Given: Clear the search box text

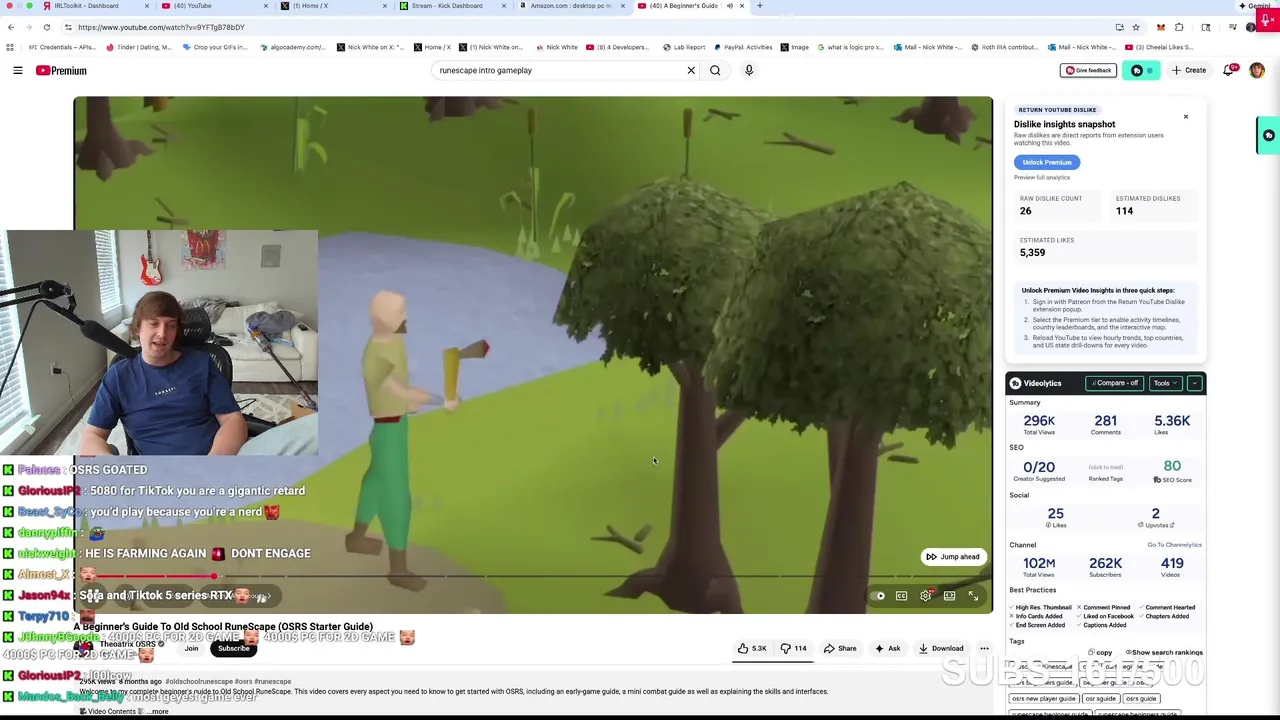Looking at the screenshot, I should tap(690, 70).
